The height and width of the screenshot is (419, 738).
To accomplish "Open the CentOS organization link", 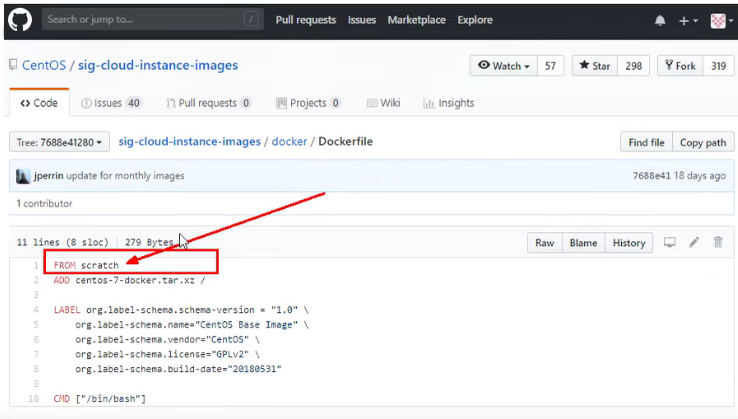I will [x=44, y=65].
